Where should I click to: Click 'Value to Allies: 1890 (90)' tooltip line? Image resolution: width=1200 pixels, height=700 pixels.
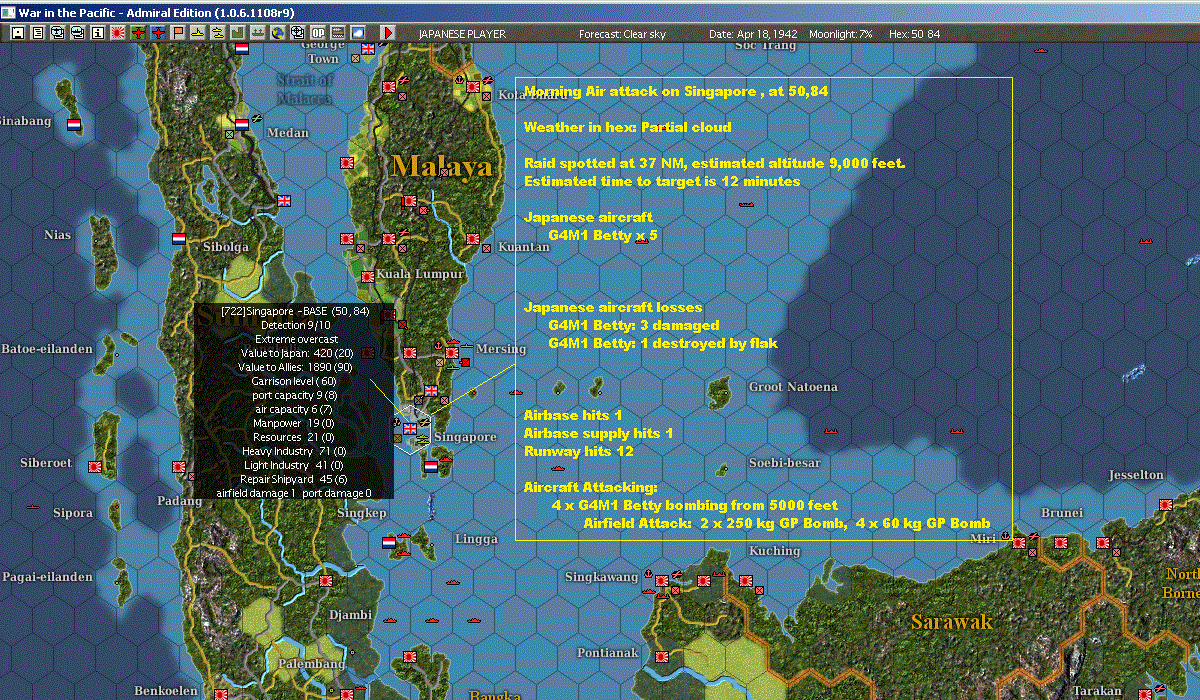(x=294, y=367)
